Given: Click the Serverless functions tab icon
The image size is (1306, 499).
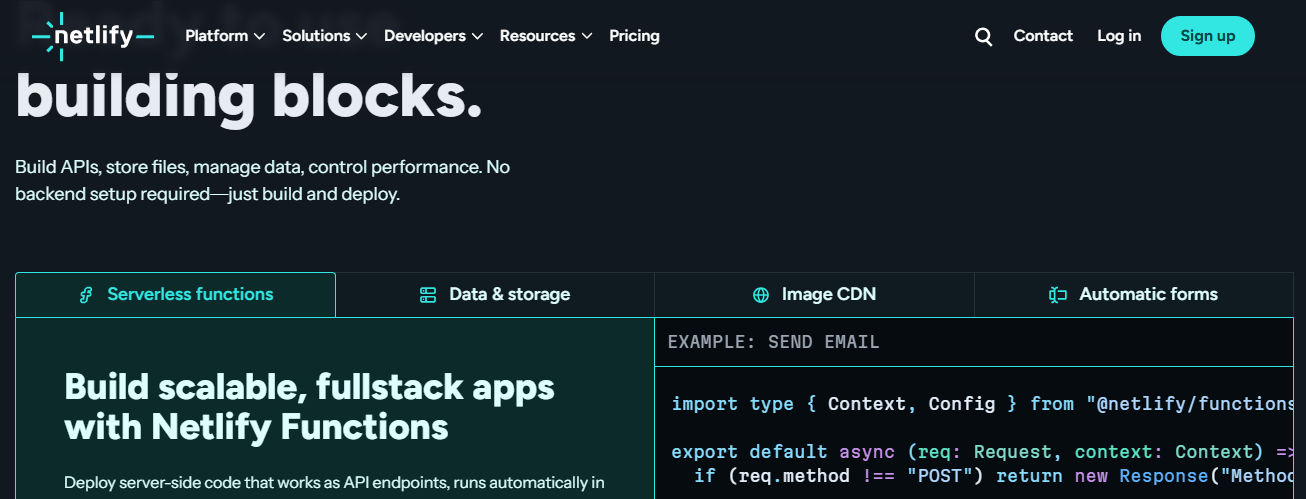Looking at the screenshot, I should [x=86, y=295].
